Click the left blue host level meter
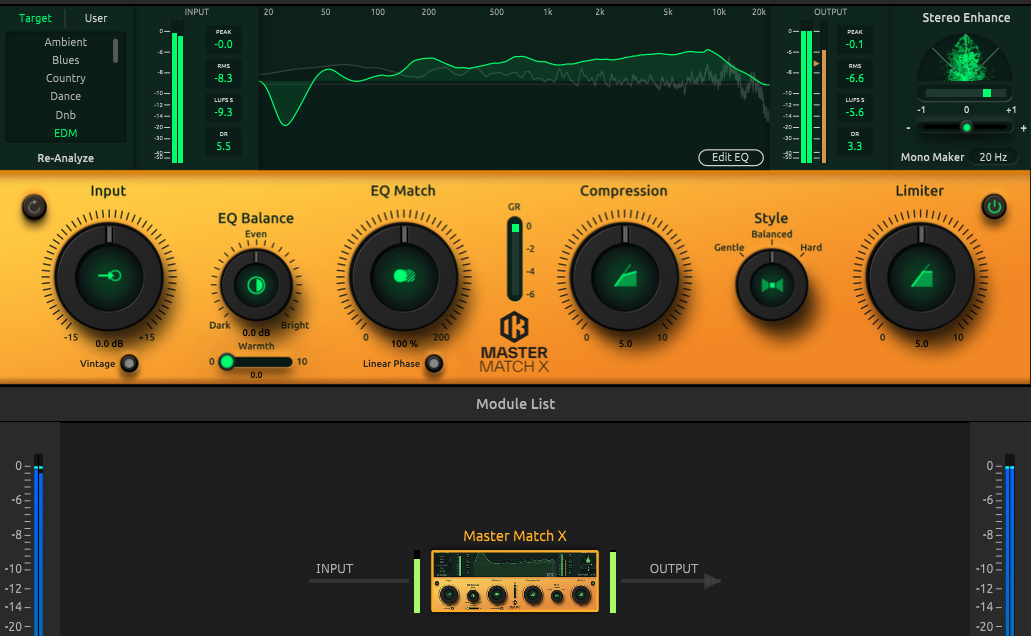The height and width of the screenshot is (636, 1031). [x=38, y=545]
